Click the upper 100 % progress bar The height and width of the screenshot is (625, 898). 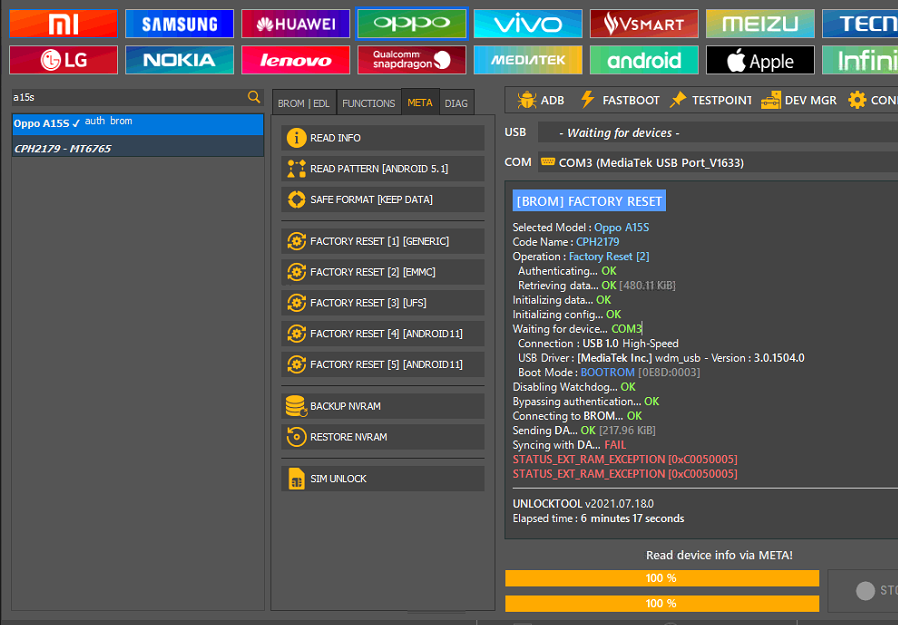click(661, 578)
